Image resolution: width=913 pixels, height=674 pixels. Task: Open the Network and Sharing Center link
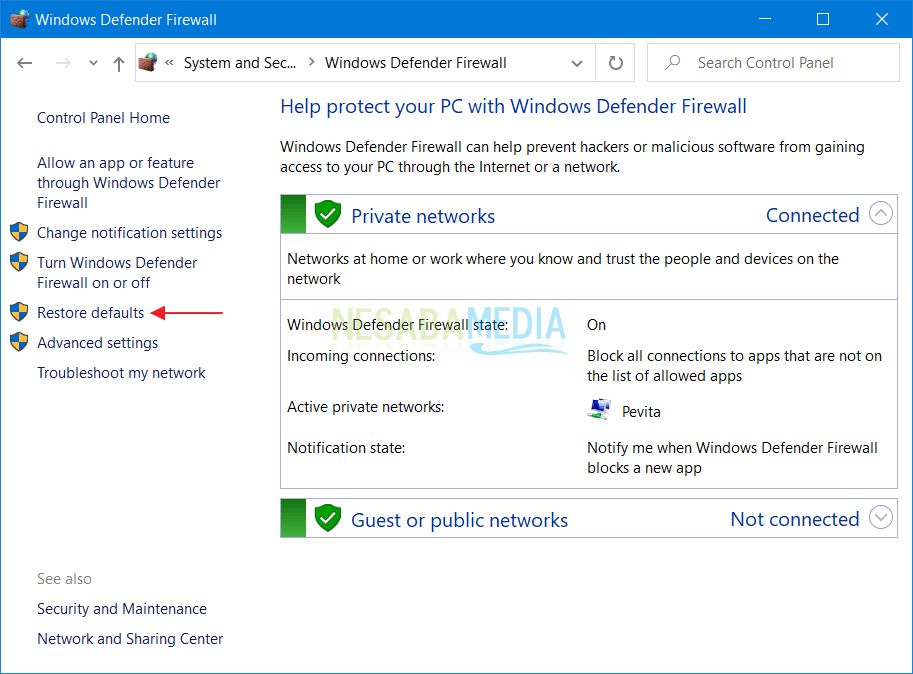point(129,638)
